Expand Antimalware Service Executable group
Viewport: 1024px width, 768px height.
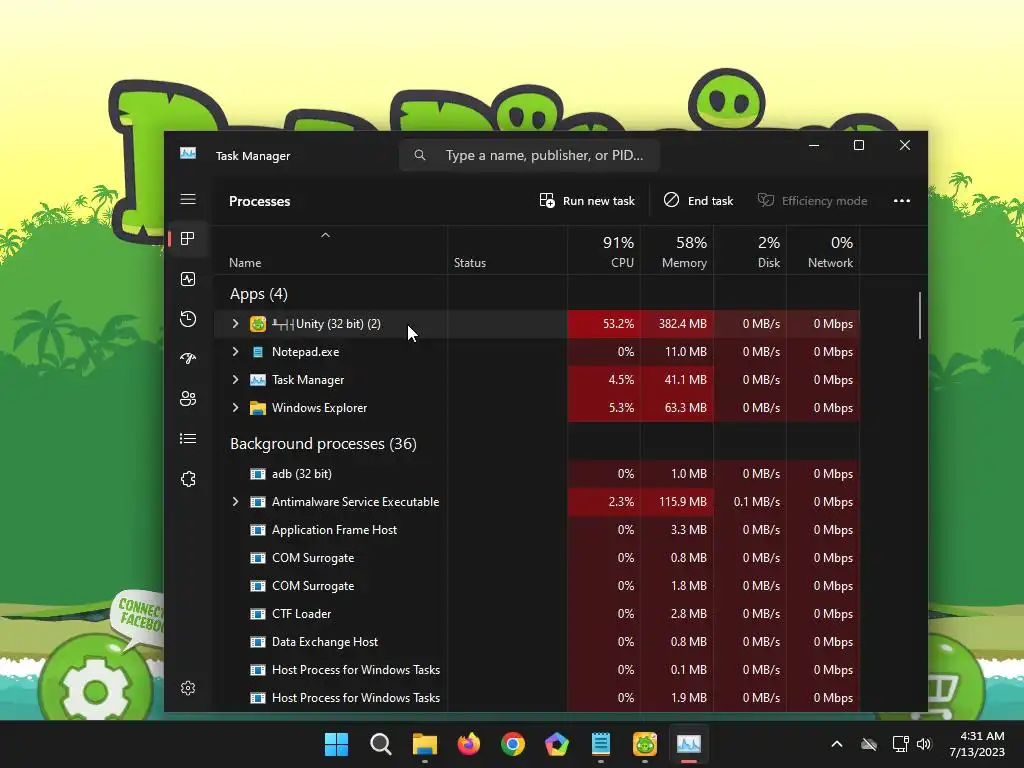pyautogui.click(x=236, y=502)
